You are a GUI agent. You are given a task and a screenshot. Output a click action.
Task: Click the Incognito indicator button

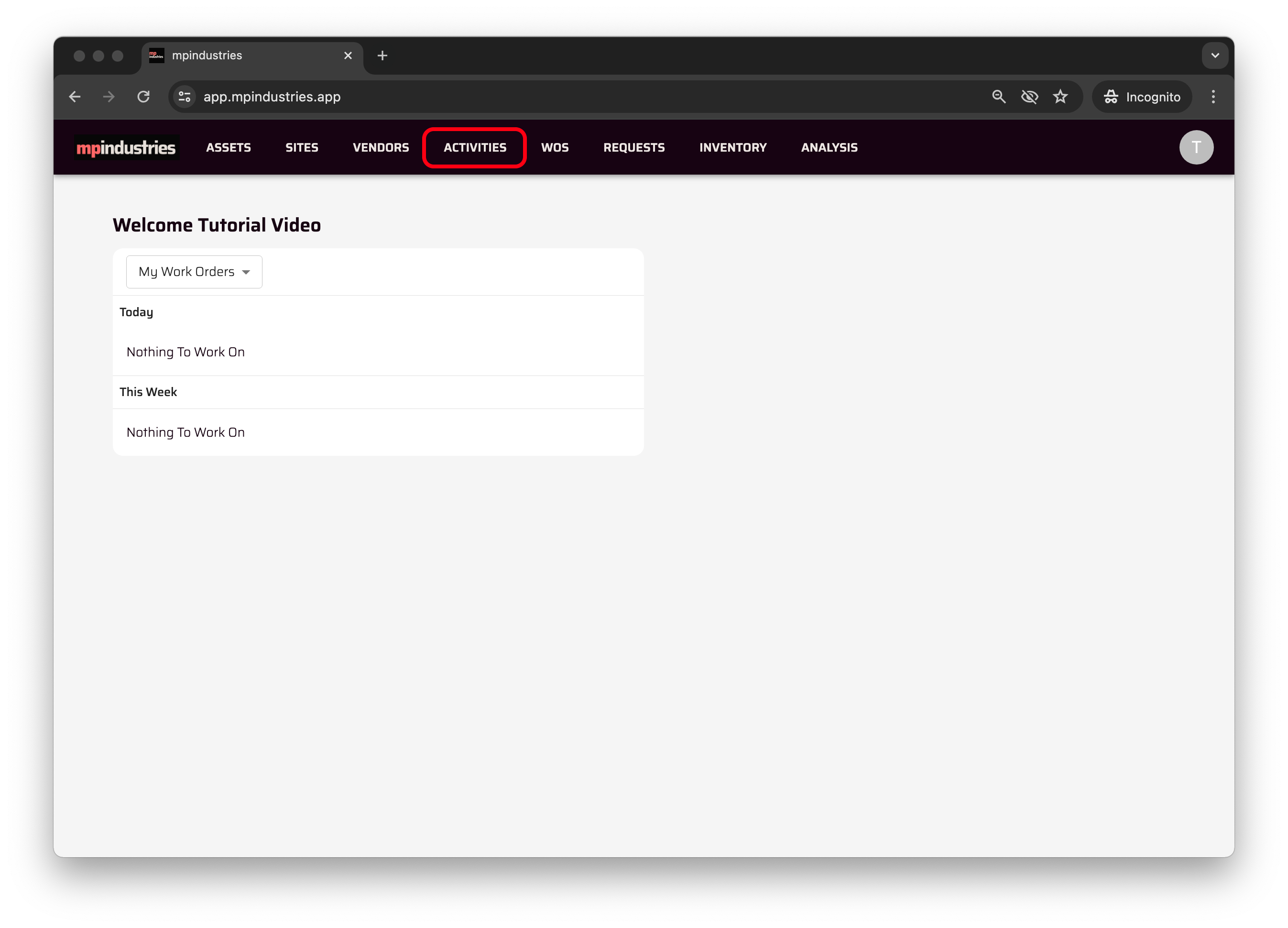(x=1142, y=97)
